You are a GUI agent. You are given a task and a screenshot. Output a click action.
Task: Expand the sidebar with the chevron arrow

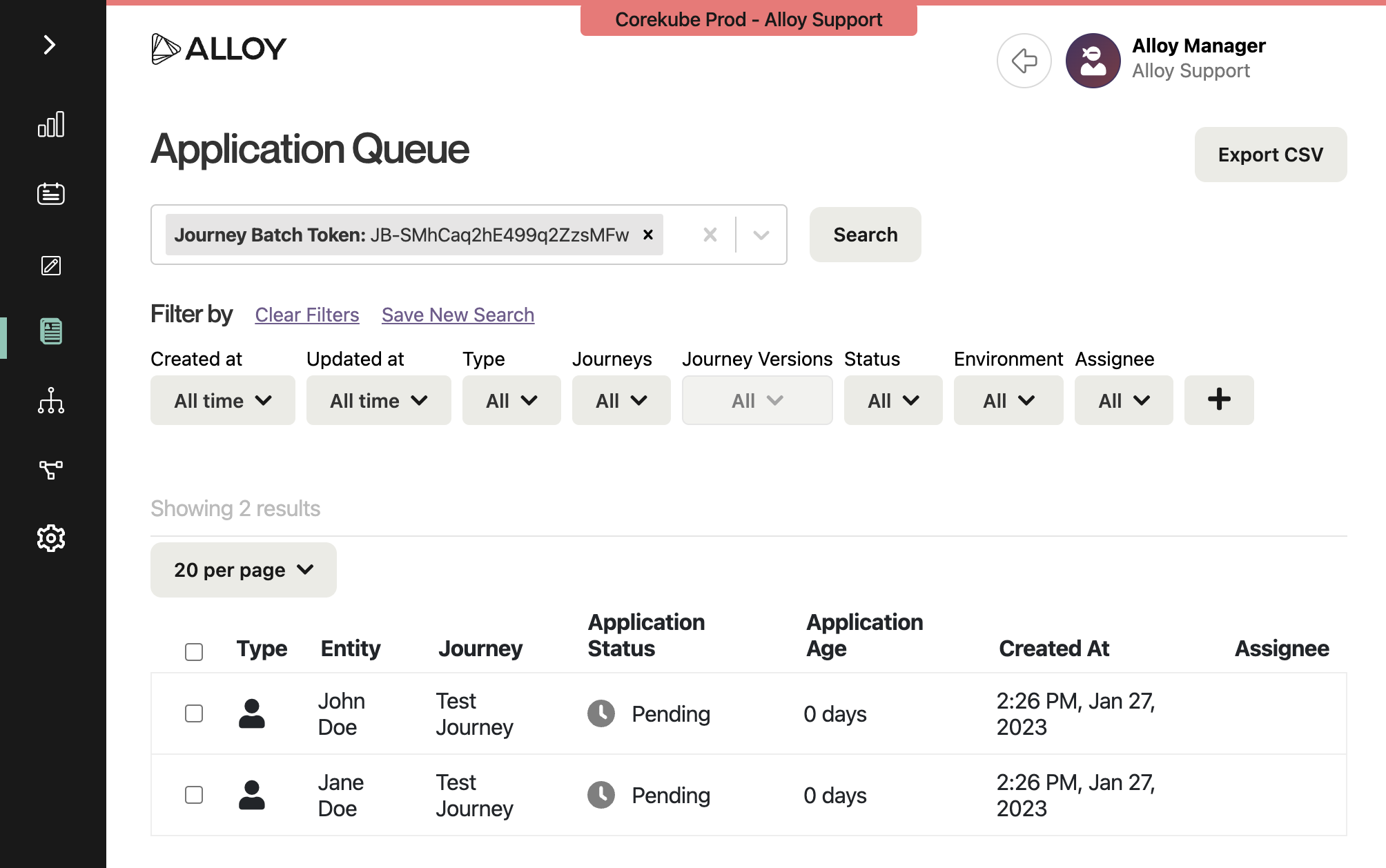click(50, 45)
